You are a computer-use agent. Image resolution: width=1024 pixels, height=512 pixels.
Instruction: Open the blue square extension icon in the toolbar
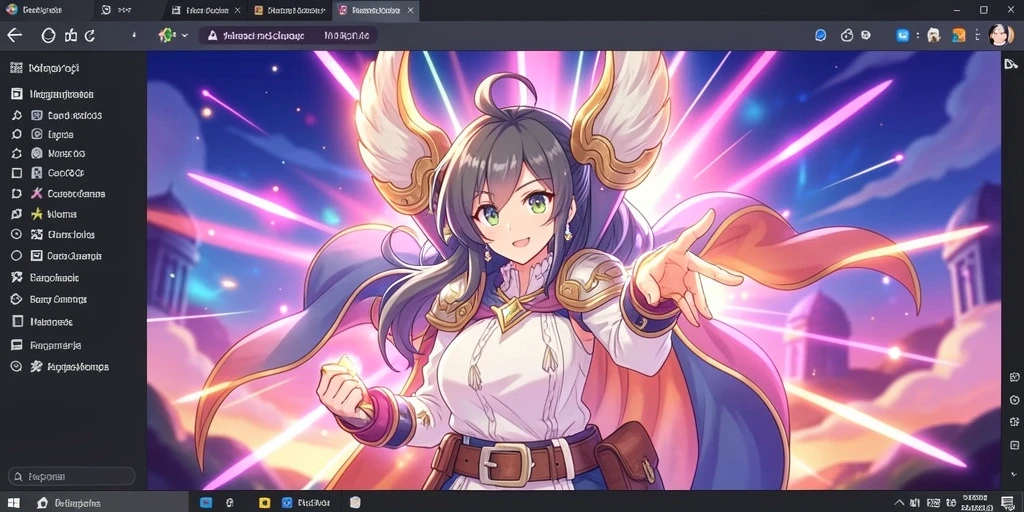click(x=903, y=35)
